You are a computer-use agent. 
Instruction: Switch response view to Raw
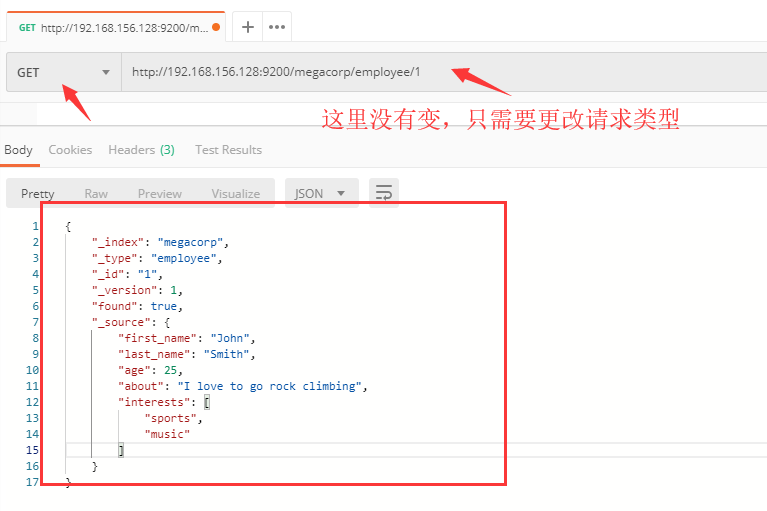(96, 193)
